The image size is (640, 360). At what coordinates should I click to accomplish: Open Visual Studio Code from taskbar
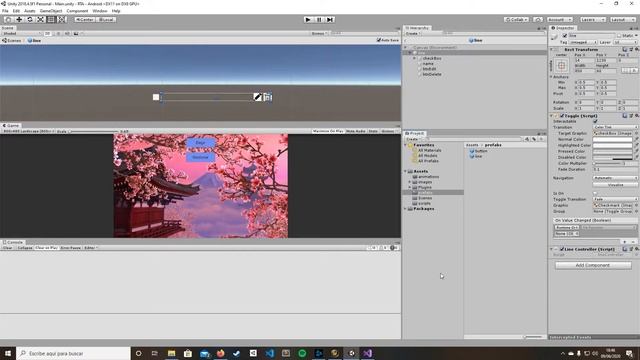269,353
